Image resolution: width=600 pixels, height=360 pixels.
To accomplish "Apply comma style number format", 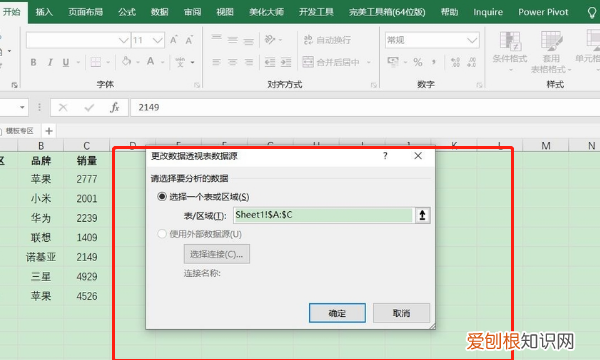I will tap(434, 62).
